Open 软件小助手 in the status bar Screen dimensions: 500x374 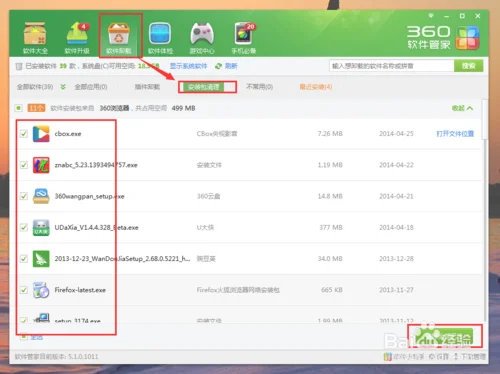(404, 357)
